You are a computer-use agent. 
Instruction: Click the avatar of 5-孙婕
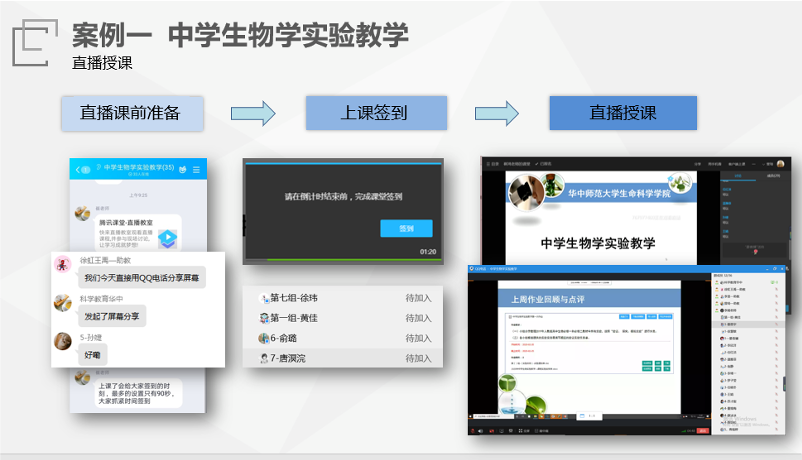[62, 340]
